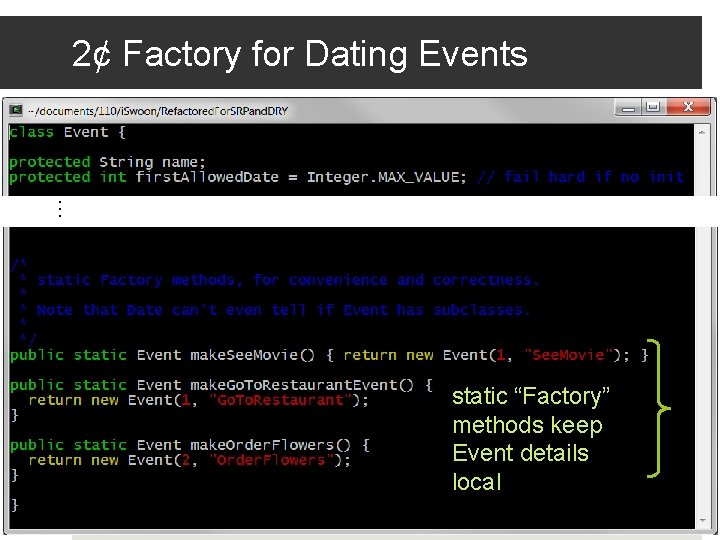Click 'makeGoToRestaurantEvent()' method name
This screenshot has height=540, width=720.
pyautogui.click(x=302, y=385)
